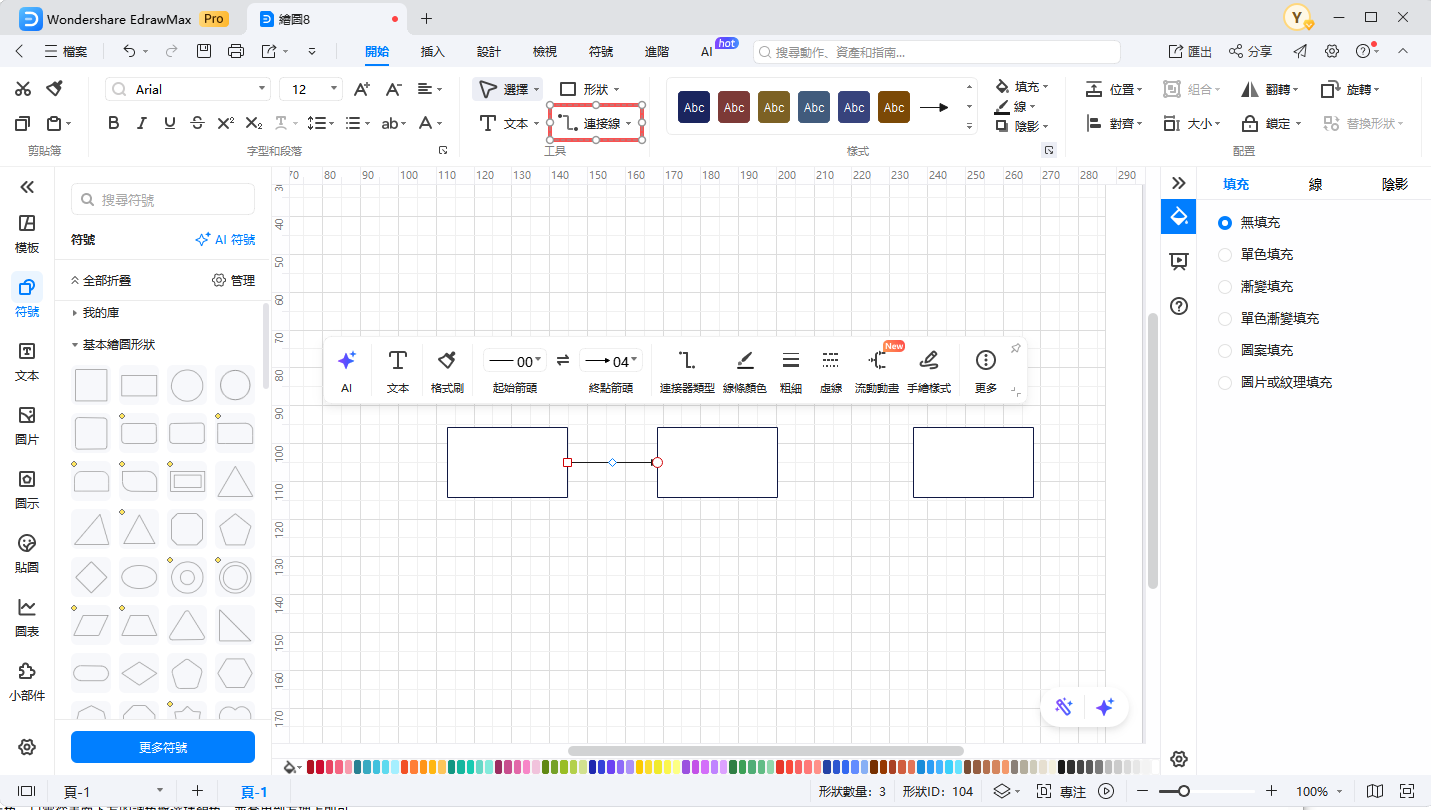Image resolution: width=1431 pixels, height=810 pixels.
Task: Switch to the 陰影 tab in right panel
Action: pos(1394,184)
